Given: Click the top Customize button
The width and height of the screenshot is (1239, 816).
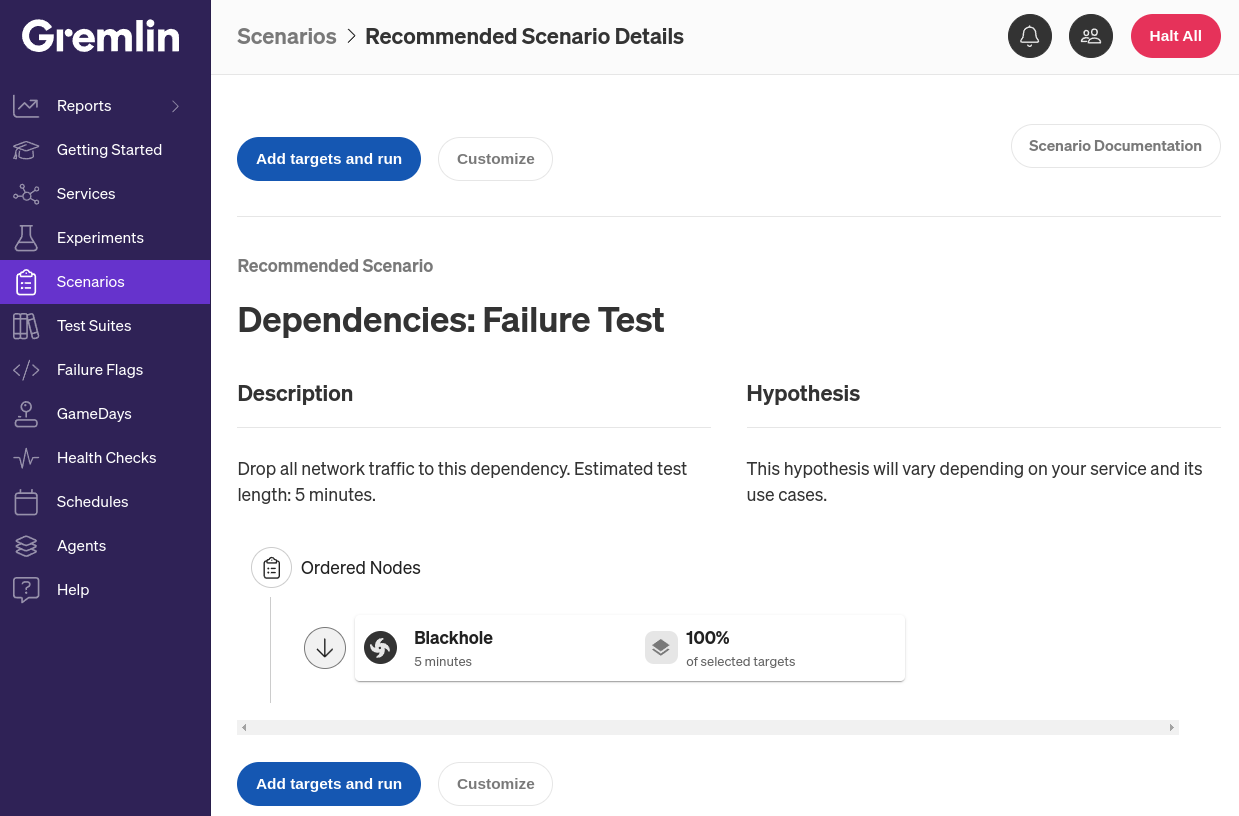Looking at the screenshot, I should pyautogui.click(x=495, y=159).
